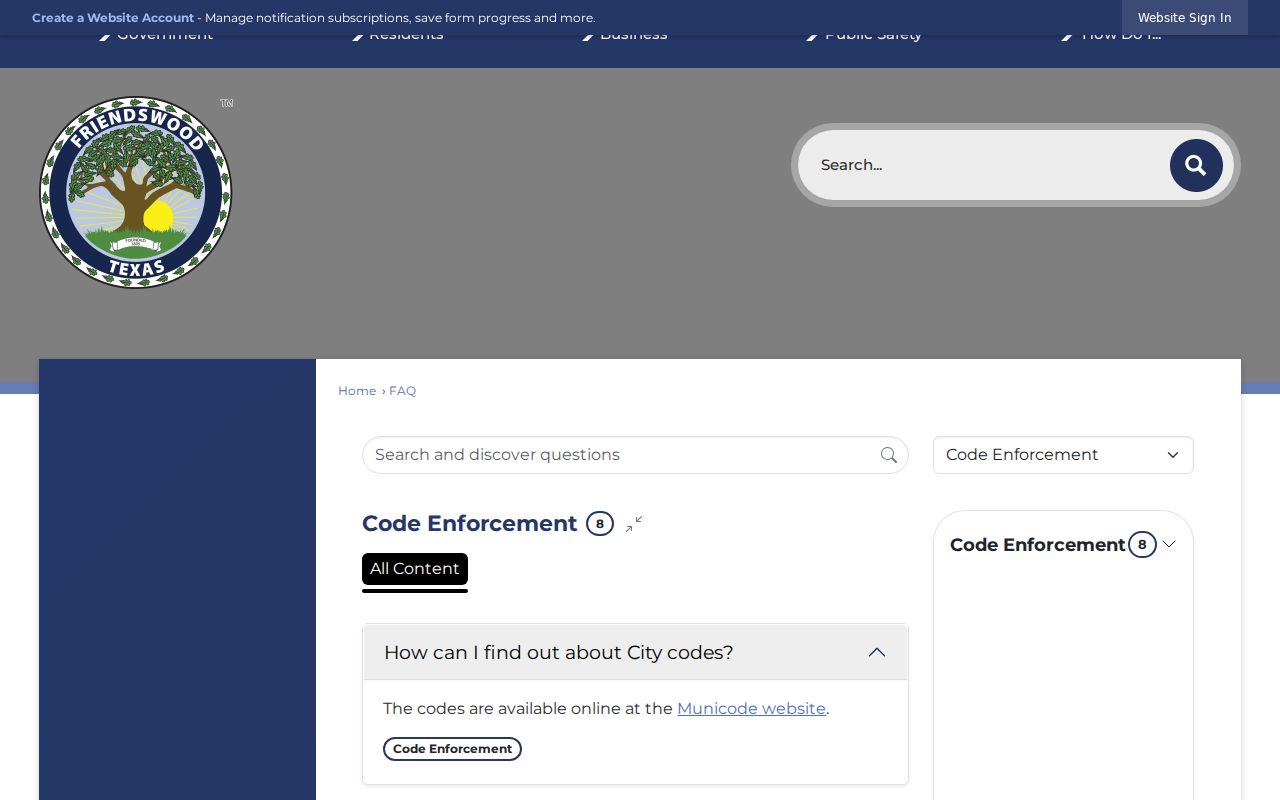Select the All Content tab
The image size is (1280, 800).
415,569
